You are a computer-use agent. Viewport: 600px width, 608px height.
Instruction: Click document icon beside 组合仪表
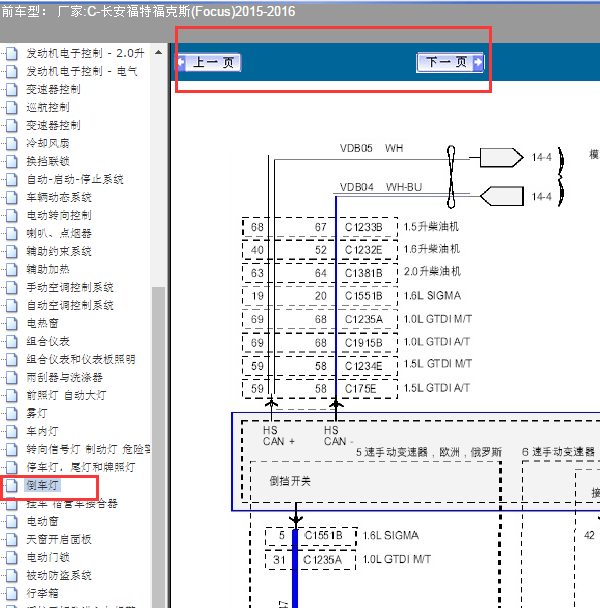pyautogui.click(x=12, y=341)
